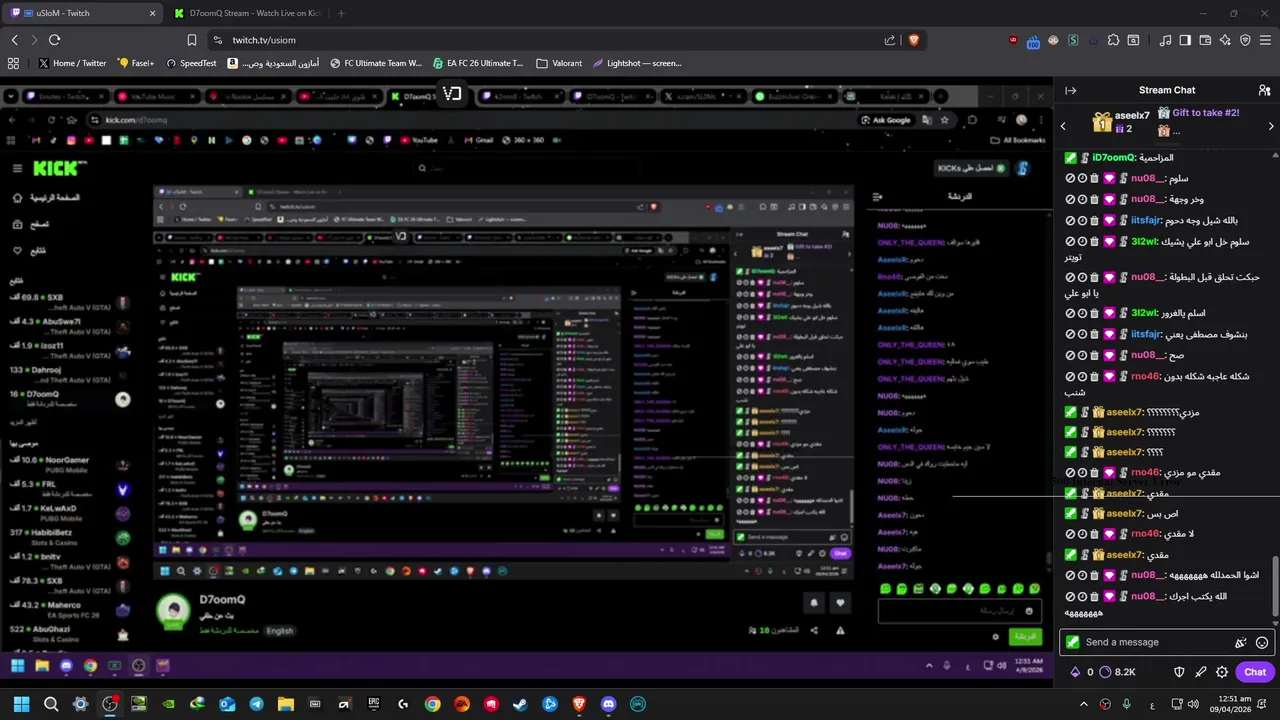Open Brave browser from the taskbar
1280x720 pixels.
(x=579, y=704)
